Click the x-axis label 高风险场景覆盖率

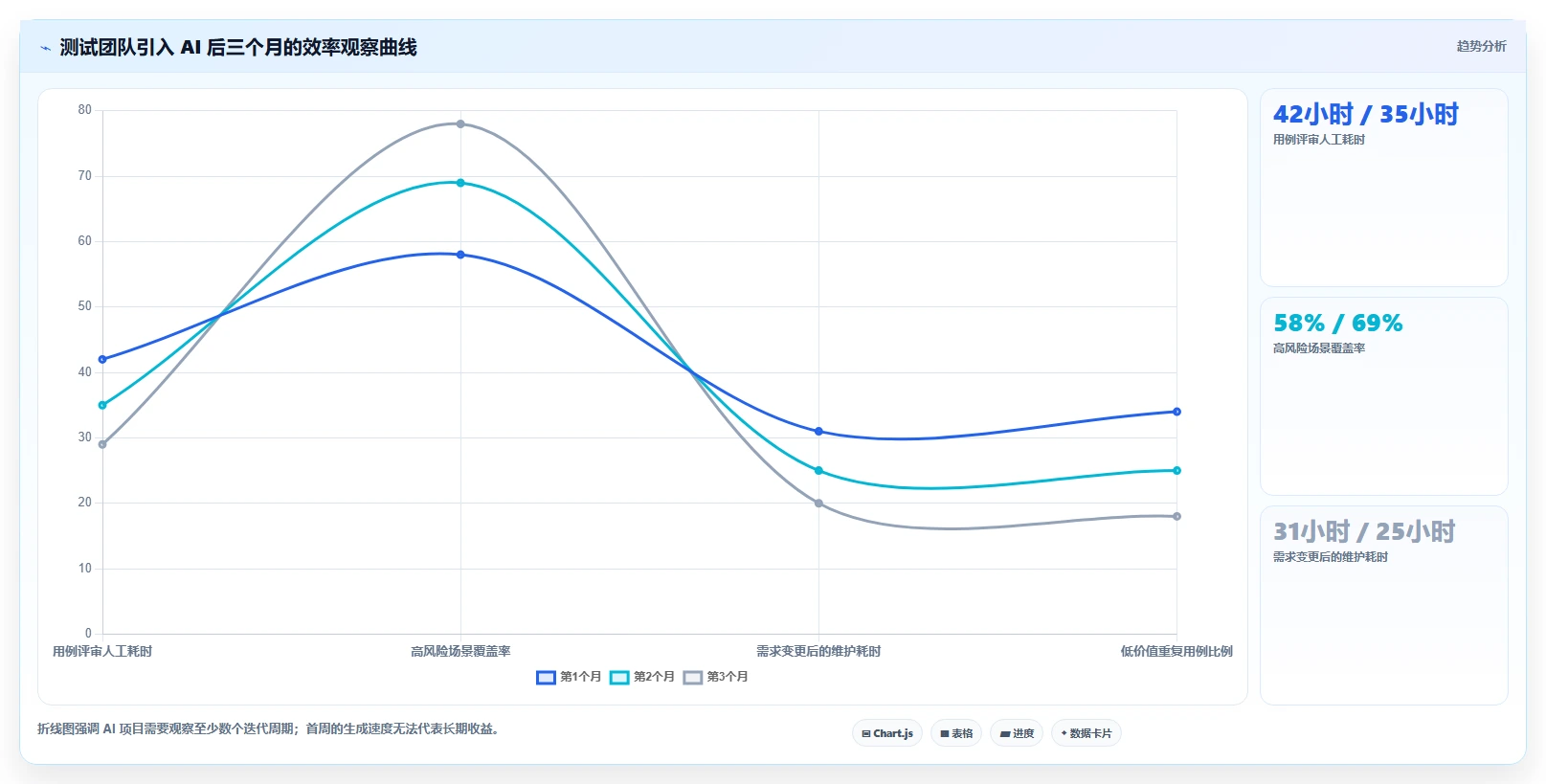coord(460,651)
